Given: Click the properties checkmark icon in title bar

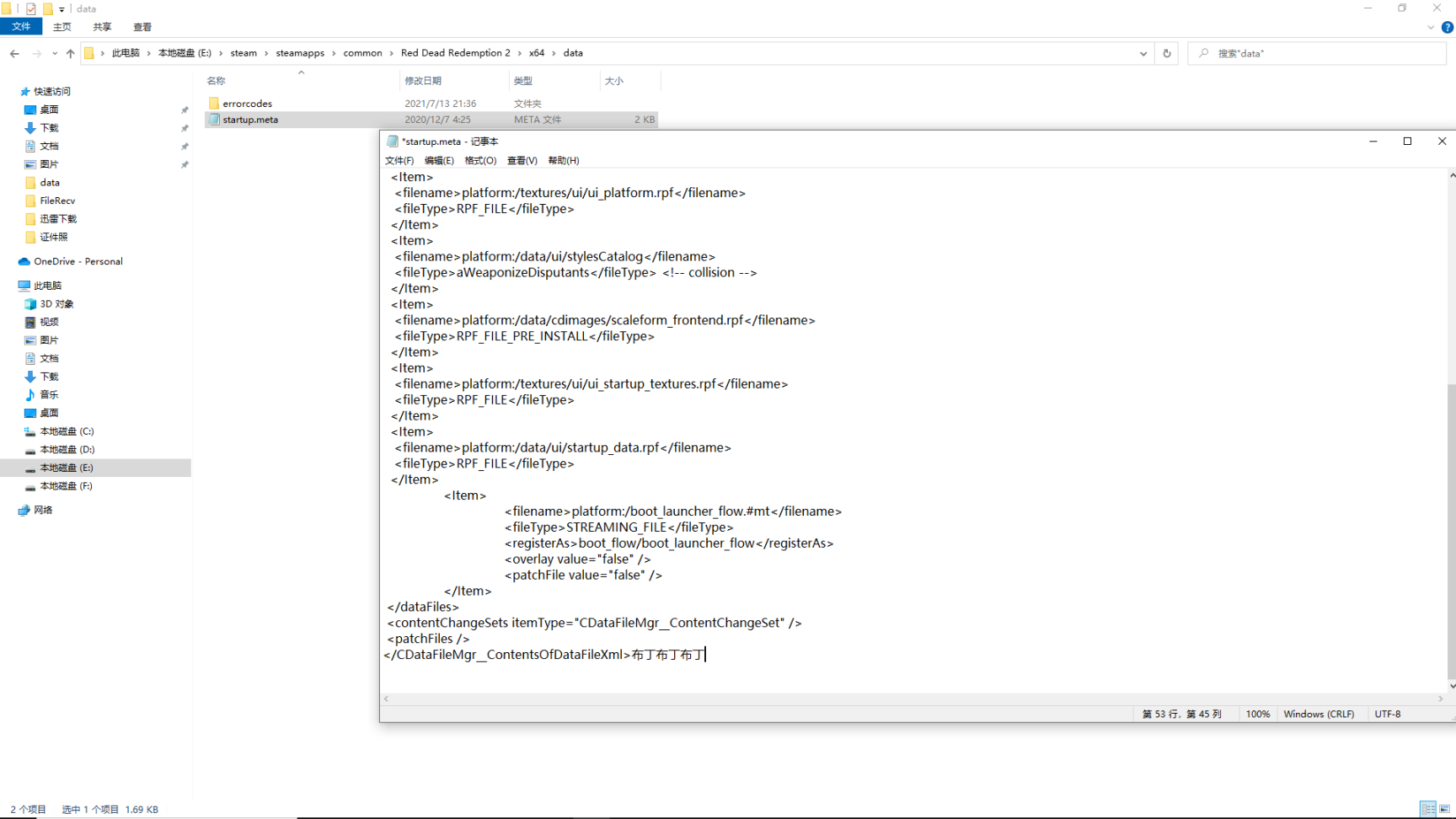Looking at the screenshot, I should click(31, 9).
